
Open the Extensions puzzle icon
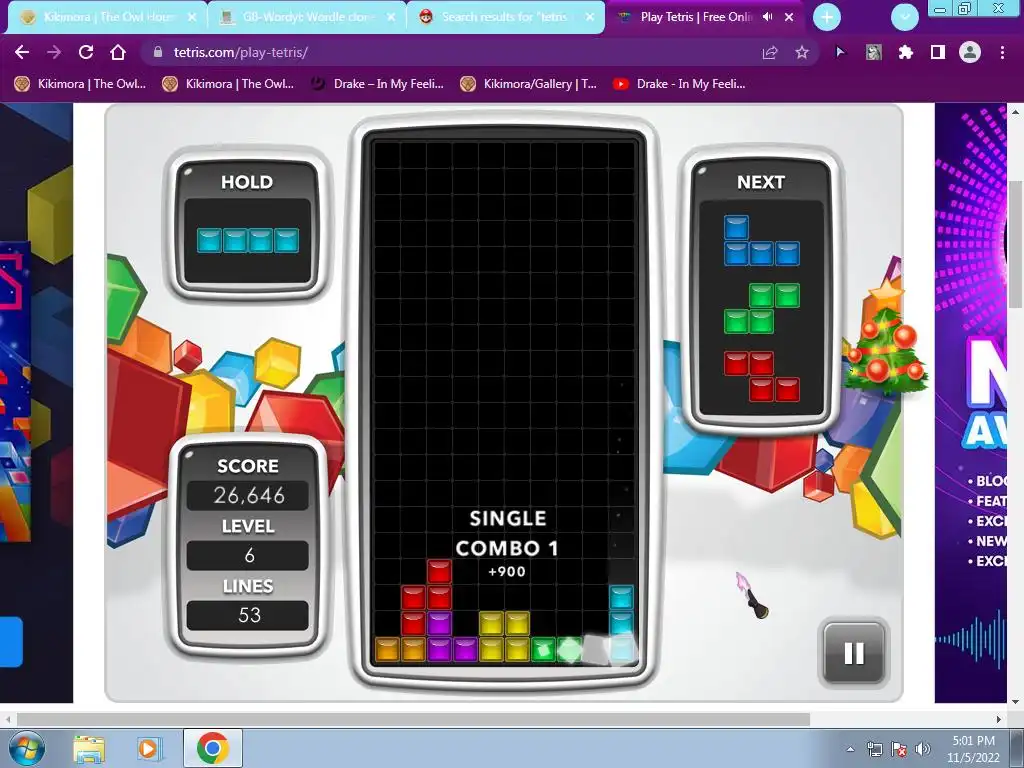point(906,52)
